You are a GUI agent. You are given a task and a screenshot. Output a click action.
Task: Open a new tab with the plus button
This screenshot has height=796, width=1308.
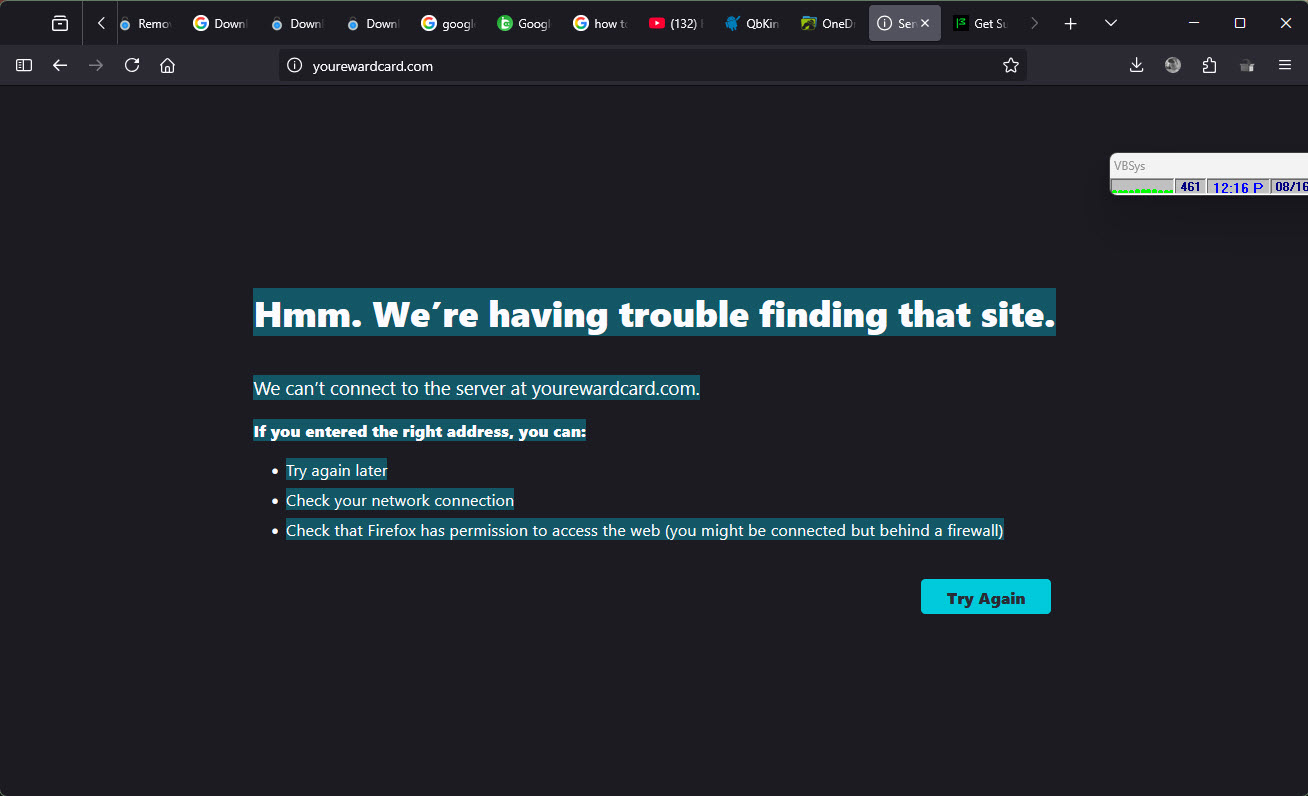pos(1071,23)
